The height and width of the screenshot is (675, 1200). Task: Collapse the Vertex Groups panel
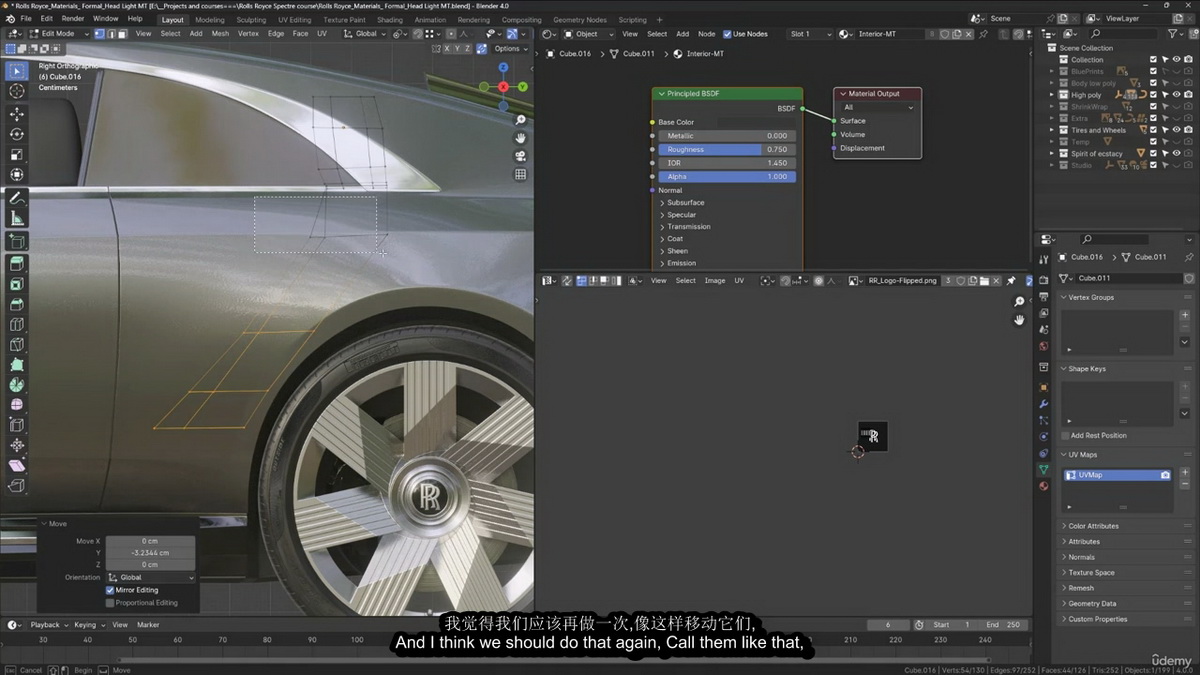pos(1088,297)
